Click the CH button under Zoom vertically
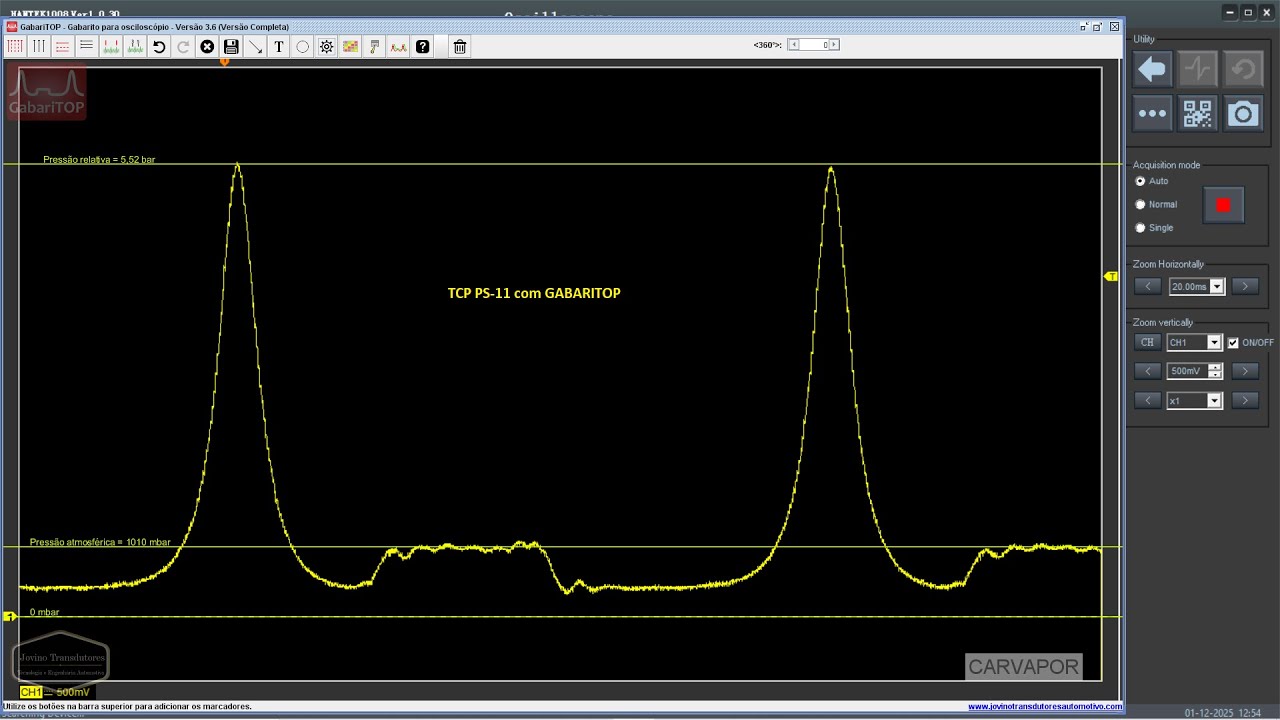Image resolution: width=1280 pixels, height=720 pixels. 1148,342
